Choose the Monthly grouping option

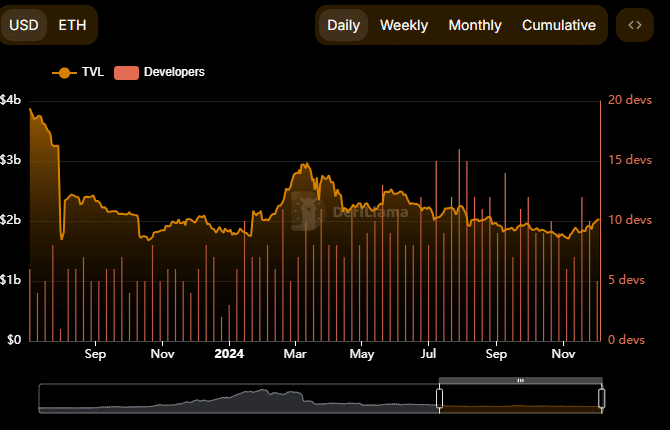tap(475, 25)
